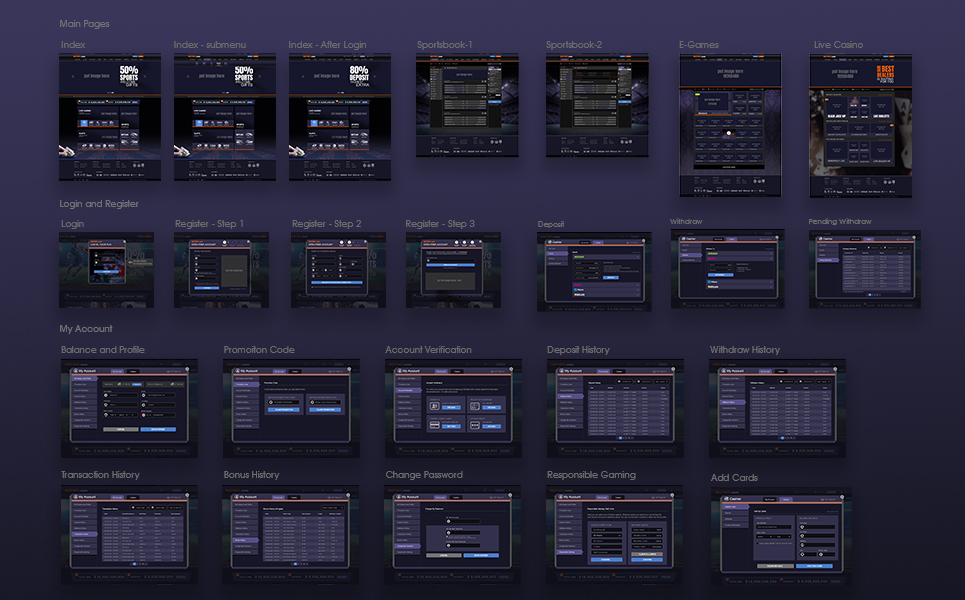Viewport: 965px width, 600px height.
Task: Open the Register - Step 2 mockup
Action: [x=339, y=269]
